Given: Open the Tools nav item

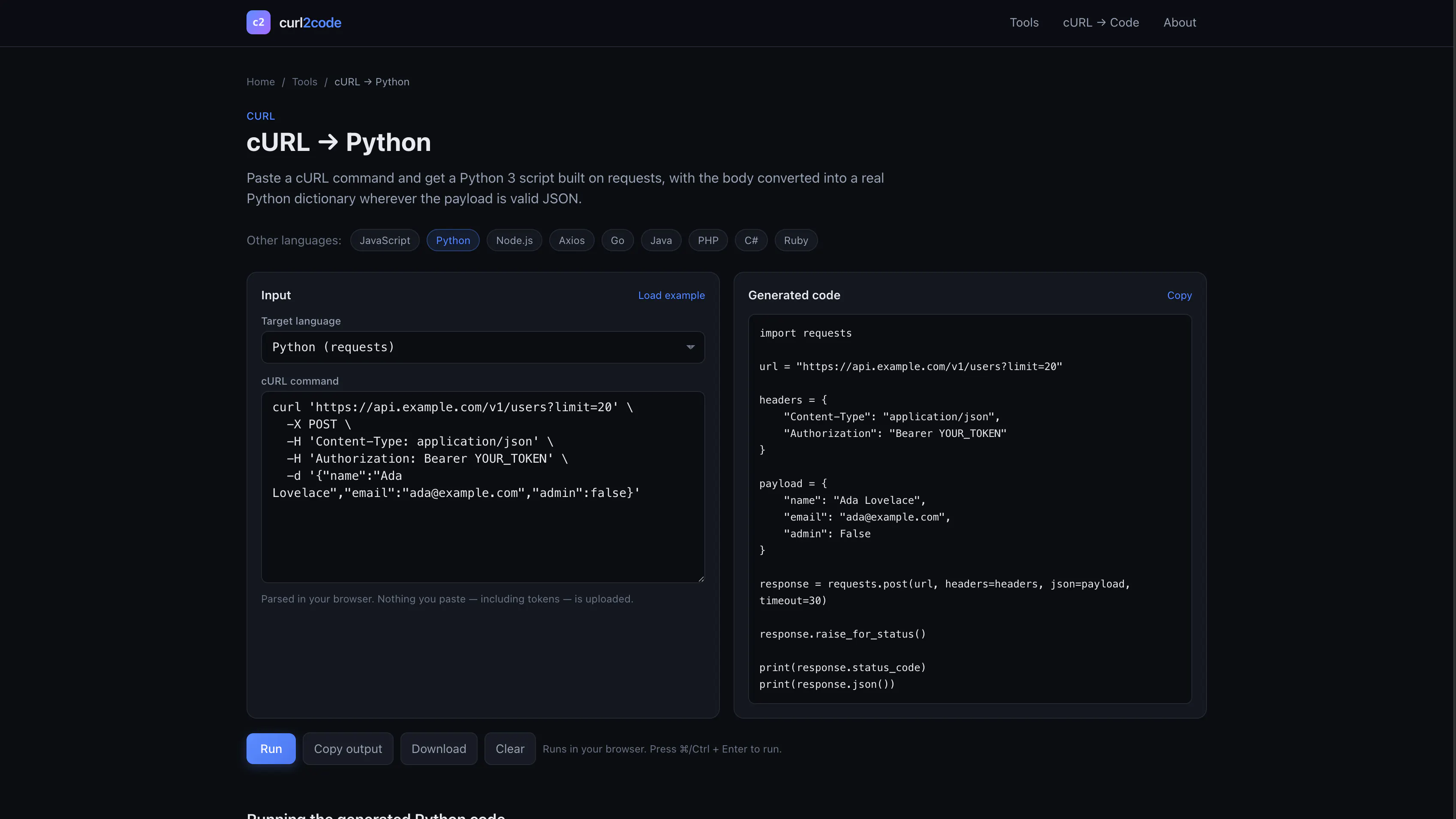Looking at the screenshot, I should coord(1023,23).
